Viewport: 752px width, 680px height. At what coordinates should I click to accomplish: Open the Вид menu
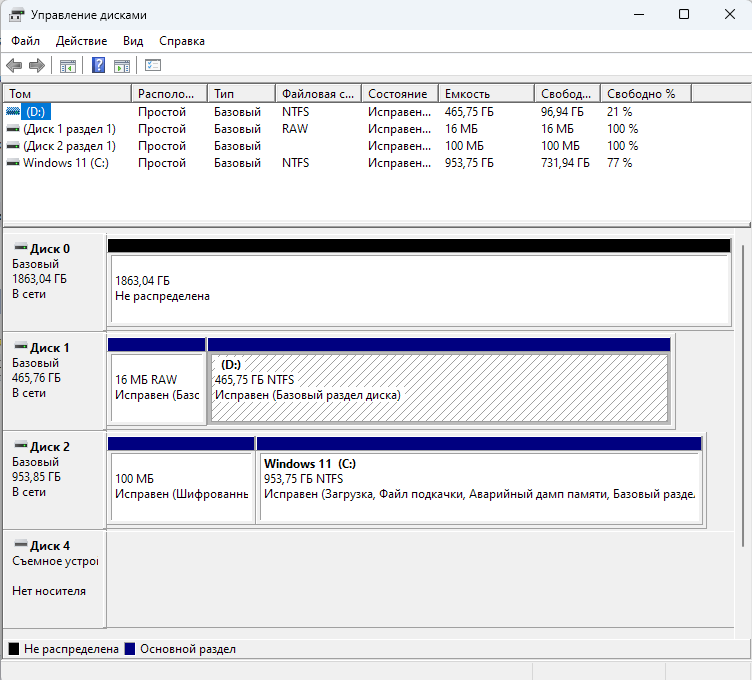[133, 41]
